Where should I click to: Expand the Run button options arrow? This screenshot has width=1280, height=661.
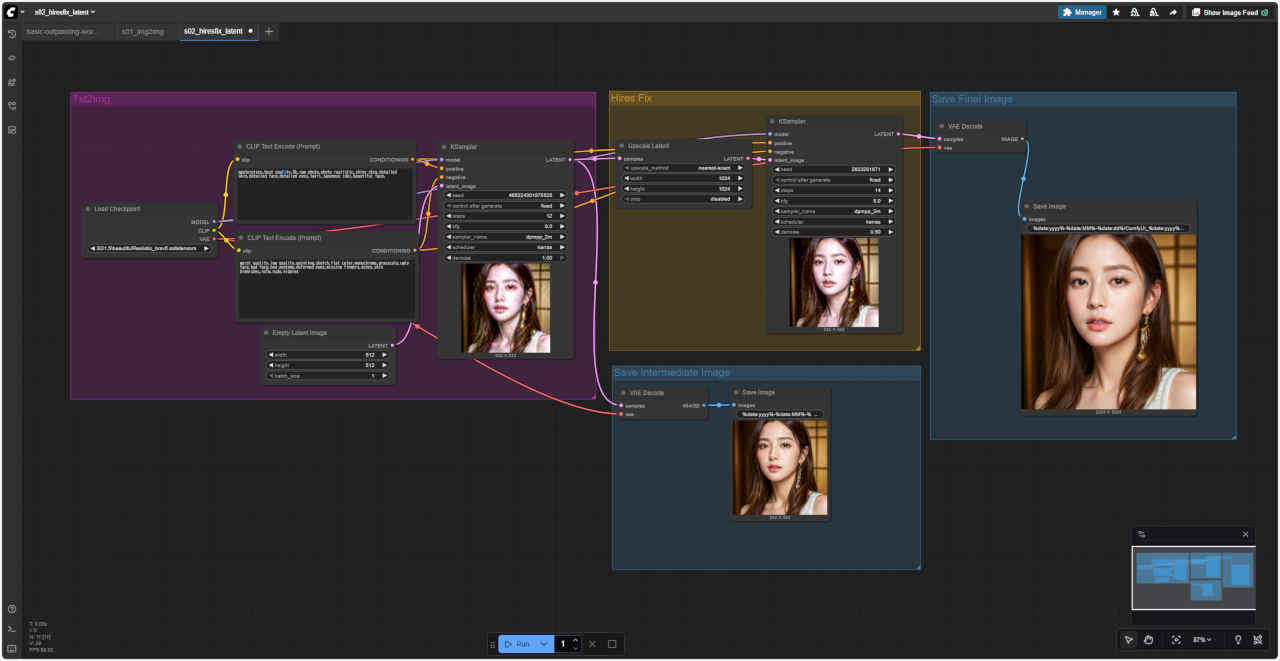544,644
